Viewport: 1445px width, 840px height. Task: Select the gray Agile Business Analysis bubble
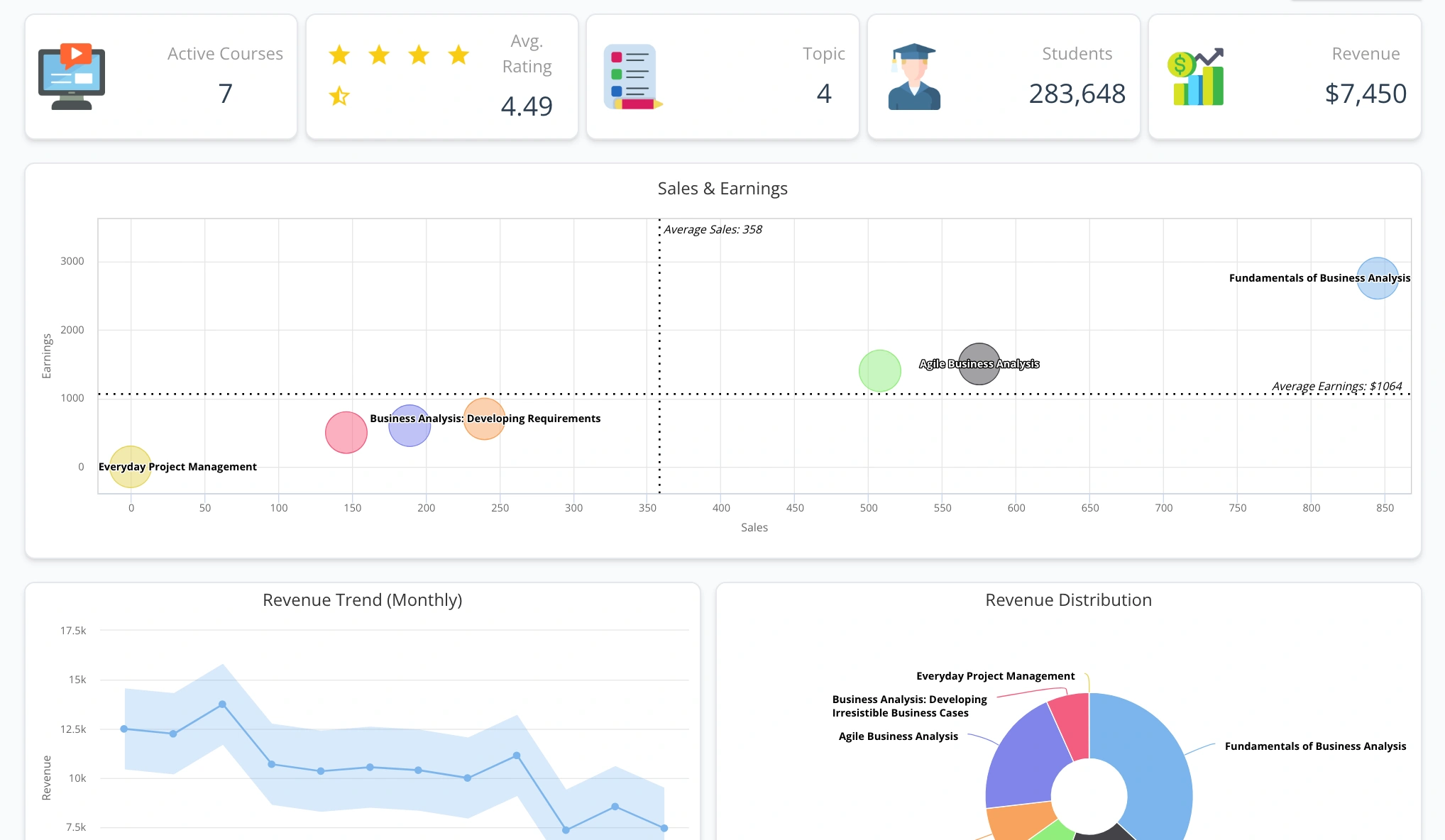(979, 364)
